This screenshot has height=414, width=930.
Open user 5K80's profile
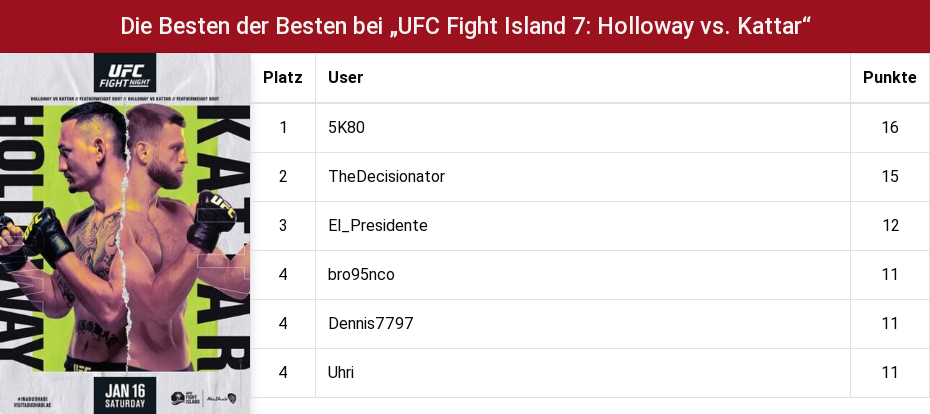346,128
